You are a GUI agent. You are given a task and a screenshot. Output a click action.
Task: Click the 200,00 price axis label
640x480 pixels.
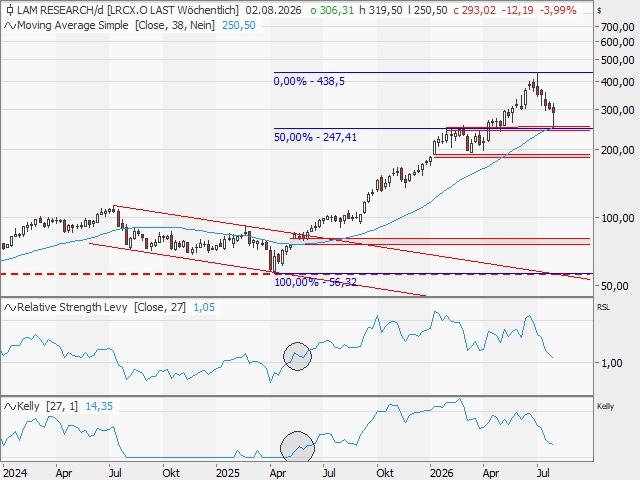pyautogui.click(x=618, y=150)
